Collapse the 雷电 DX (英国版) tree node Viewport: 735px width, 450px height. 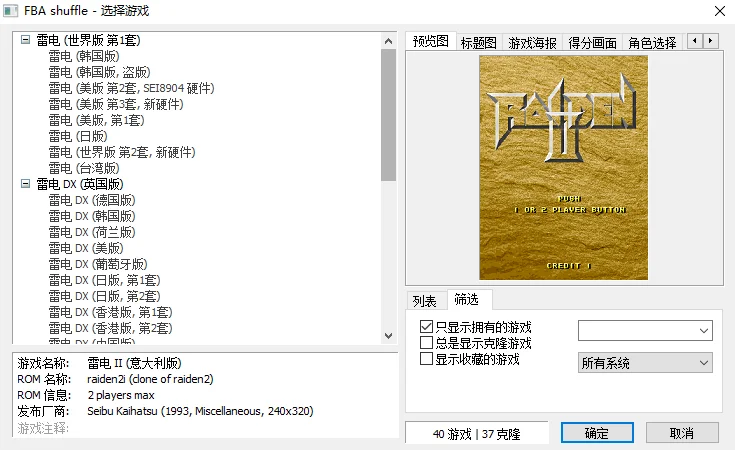[25, 184]
